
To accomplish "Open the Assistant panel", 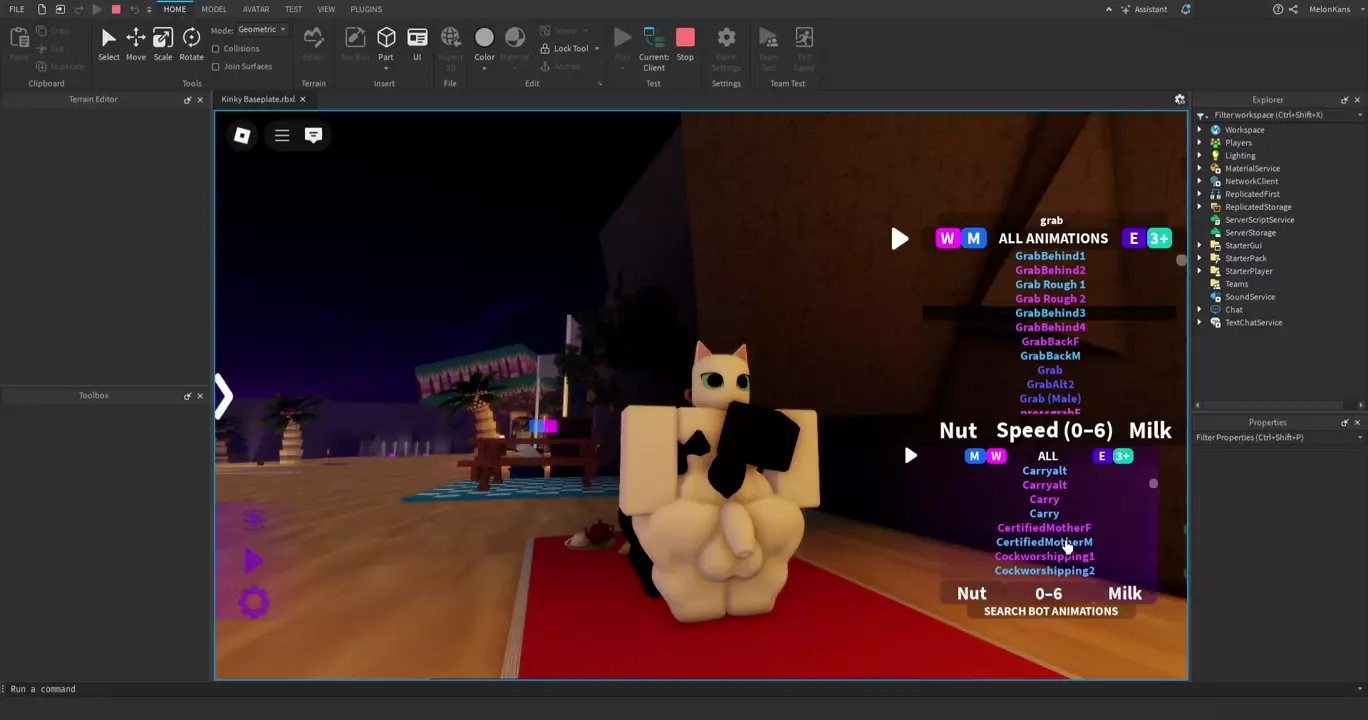I will click(1144, 9).
